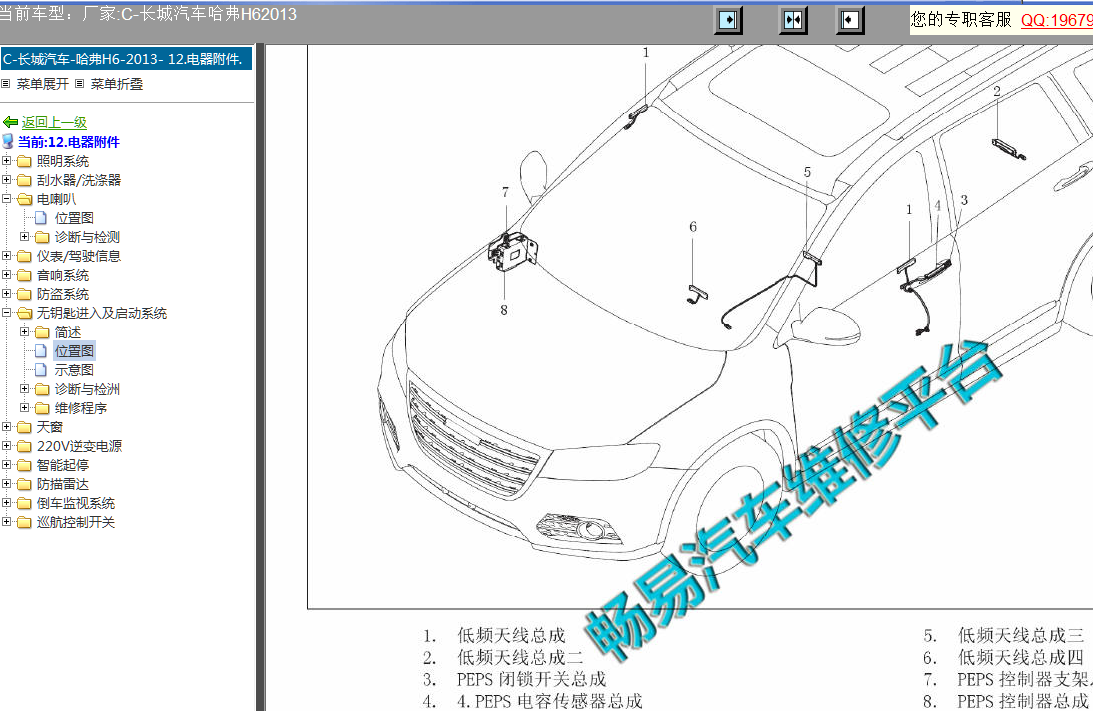
Task: Expand the 维修程序 subfolder
Action: (x=24, y=408)
